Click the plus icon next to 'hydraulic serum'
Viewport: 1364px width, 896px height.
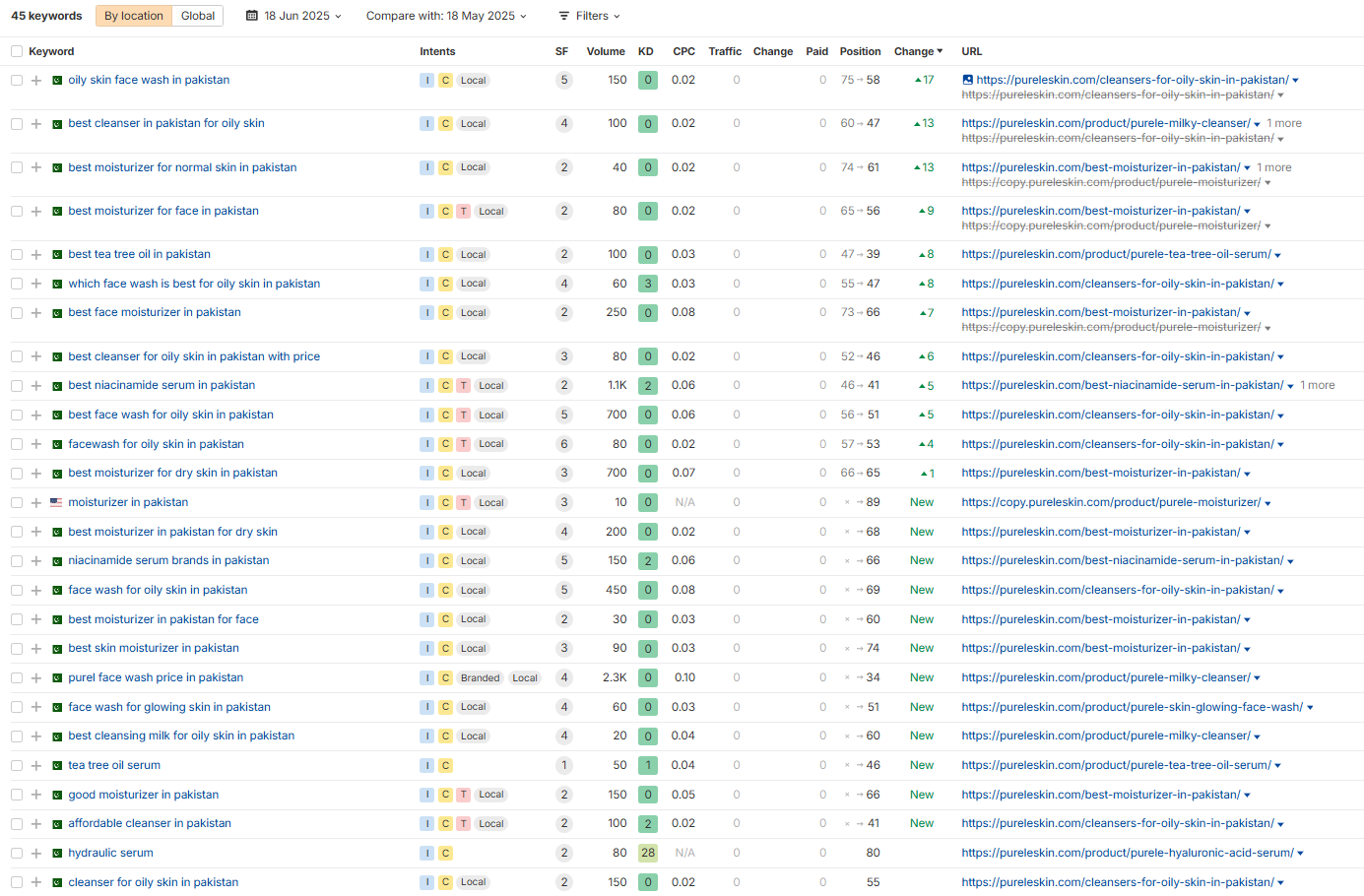(x=36, y=854)
